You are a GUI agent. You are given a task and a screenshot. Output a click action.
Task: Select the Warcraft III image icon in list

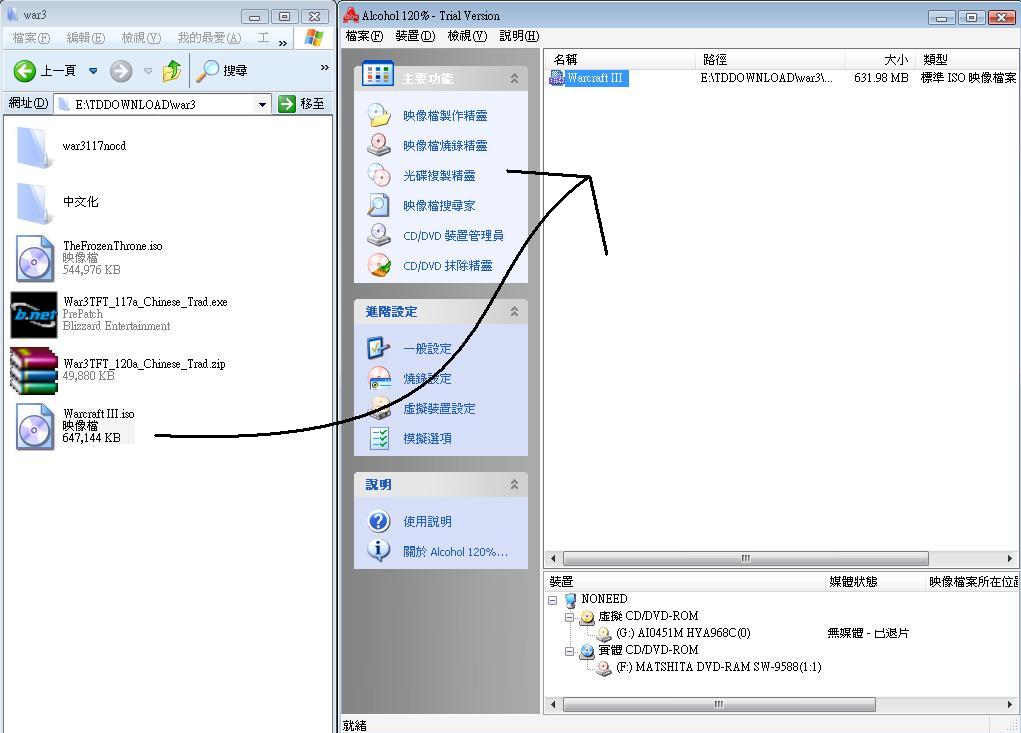pos(557,78)
